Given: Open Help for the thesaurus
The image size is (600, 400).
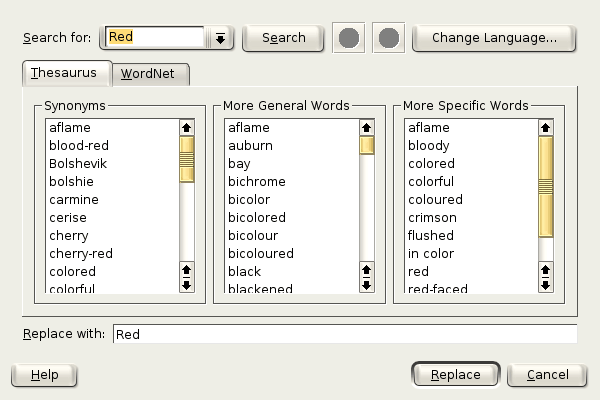Looking at the screenshot, I should 44,375.
